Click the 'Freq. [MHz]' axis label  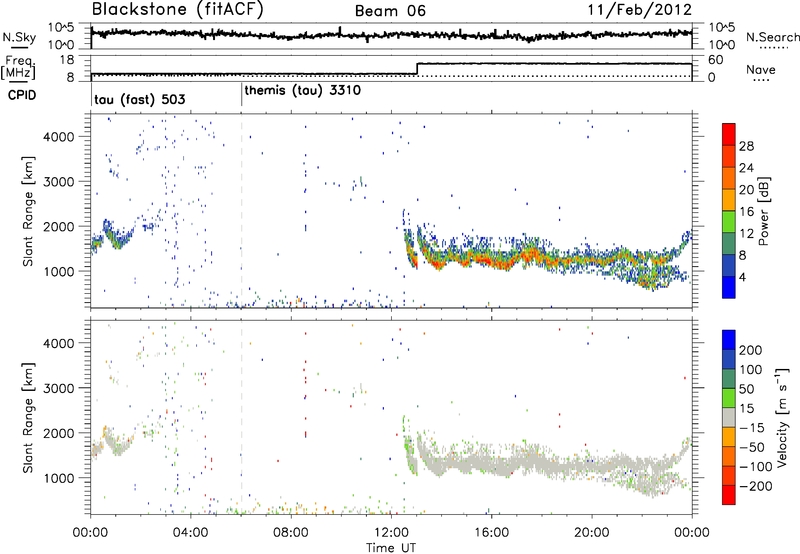tap(19, 68)
